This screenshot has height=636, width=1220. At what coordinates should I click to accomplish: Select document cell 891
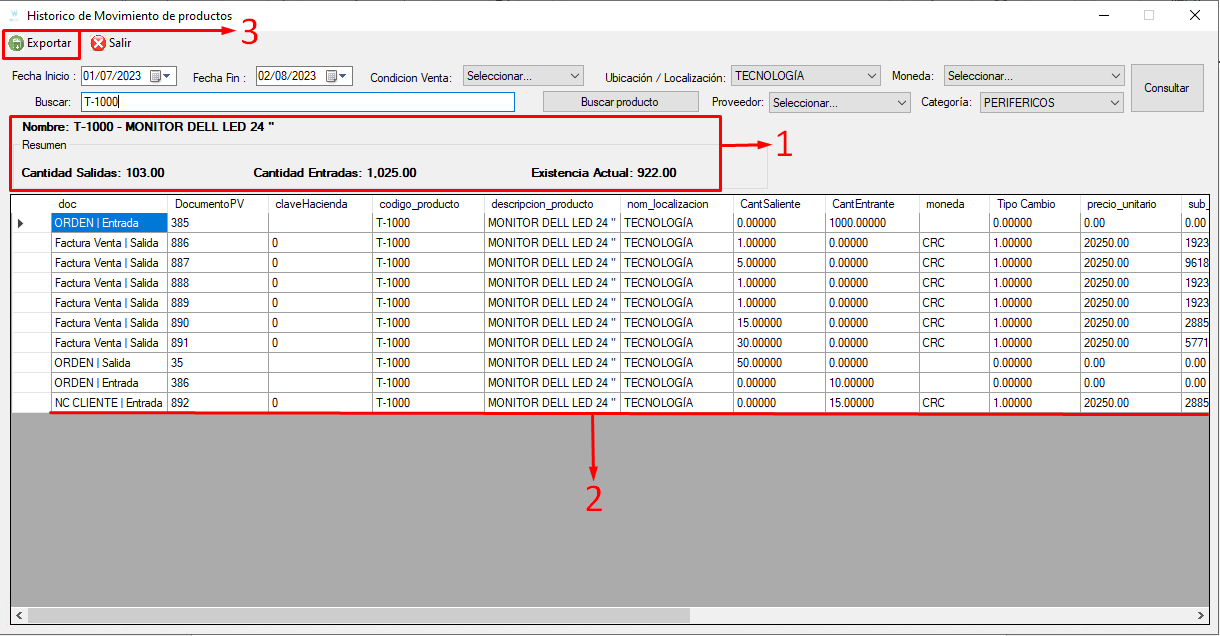point(217,343)
